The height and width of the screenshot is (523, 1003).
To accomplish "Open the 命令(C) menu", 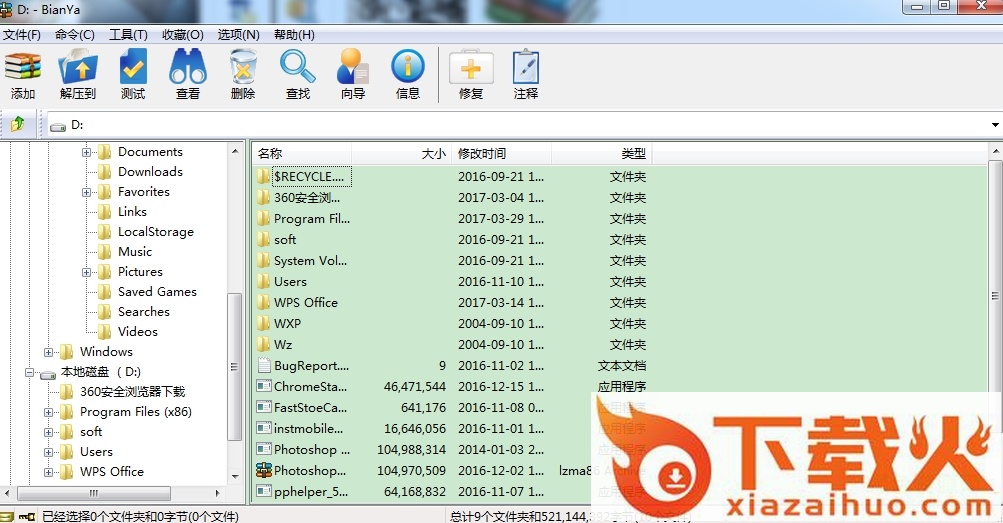I will pos(75,35).
